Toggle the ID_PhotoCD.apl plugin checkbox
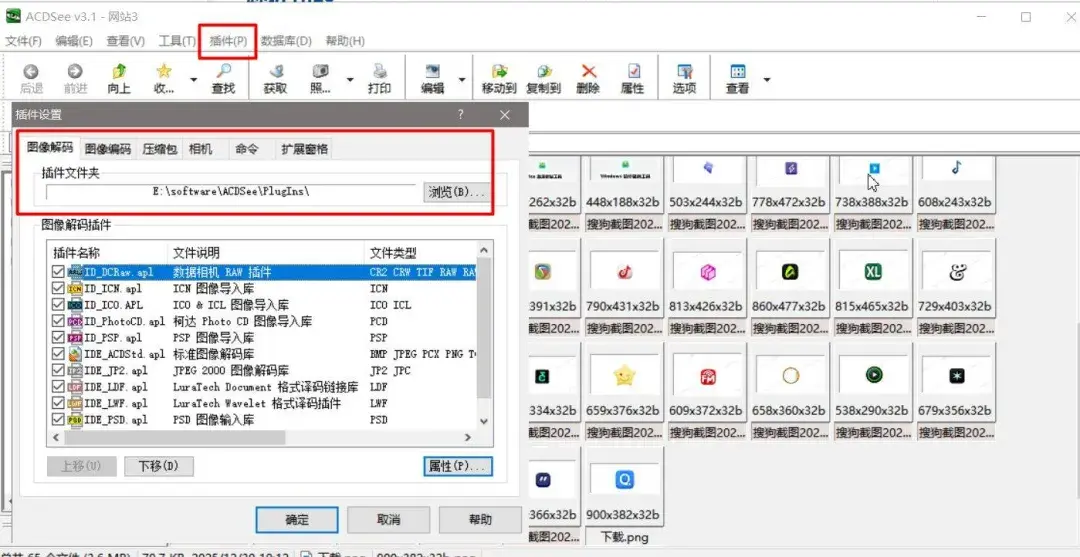The image size is (1080, 557). click(x=58, y=321)
